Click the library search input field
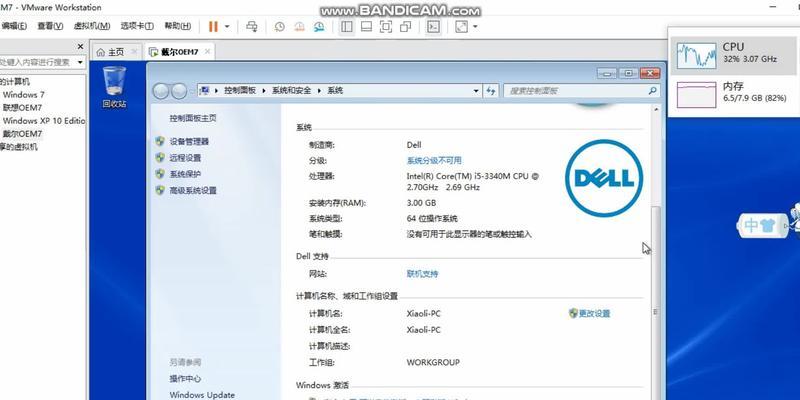The width and height of the screenshot is (800, 400). click(36, 62)
